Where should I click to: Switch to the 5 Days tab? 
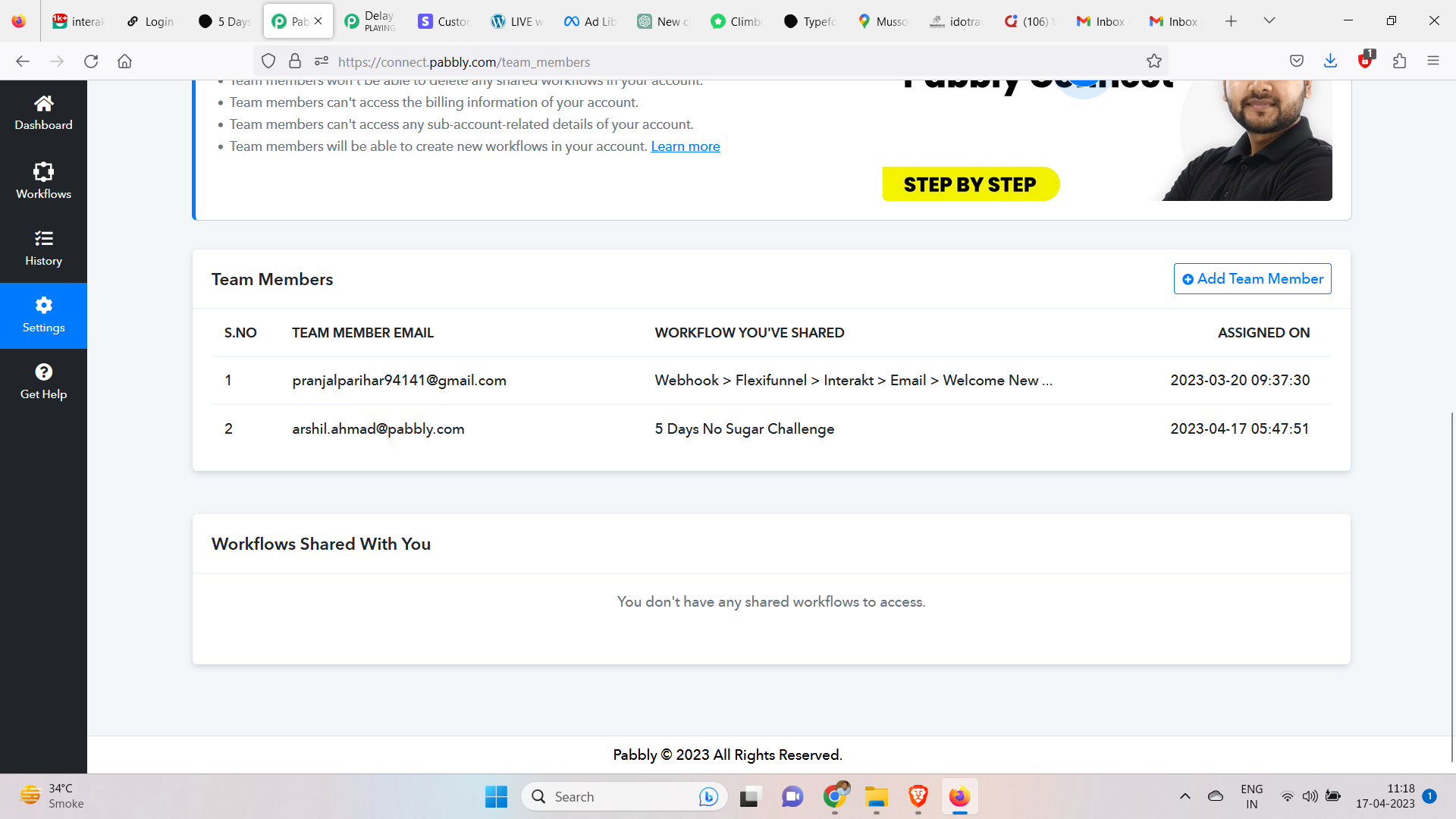click(224, 21)
